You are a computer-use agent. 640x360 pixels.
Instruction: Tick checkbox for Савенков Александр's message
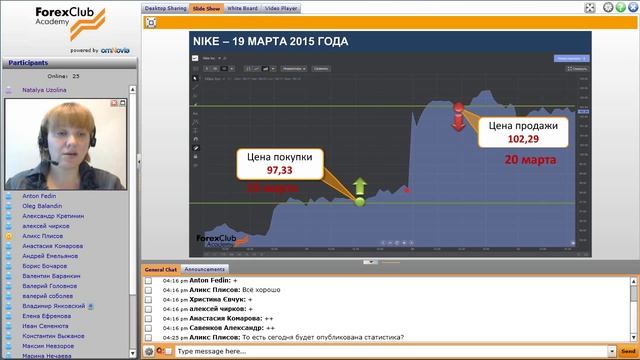click(149, 328)
